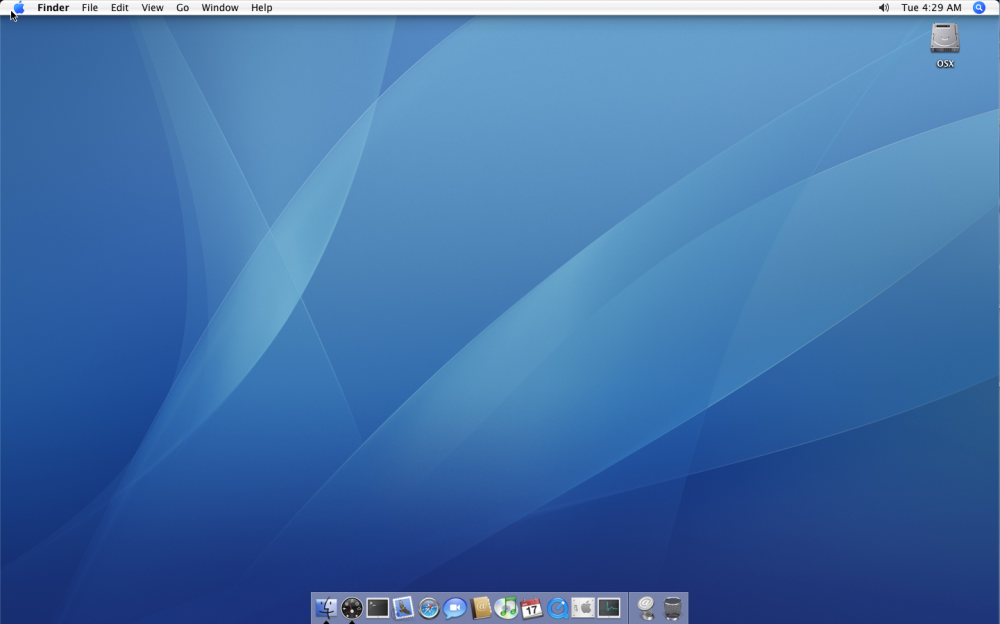The width and height of the screenshot is (1000, 624).
Task: Launch QuickTime Player from the Dock
Action: click(x=557, y=608)
